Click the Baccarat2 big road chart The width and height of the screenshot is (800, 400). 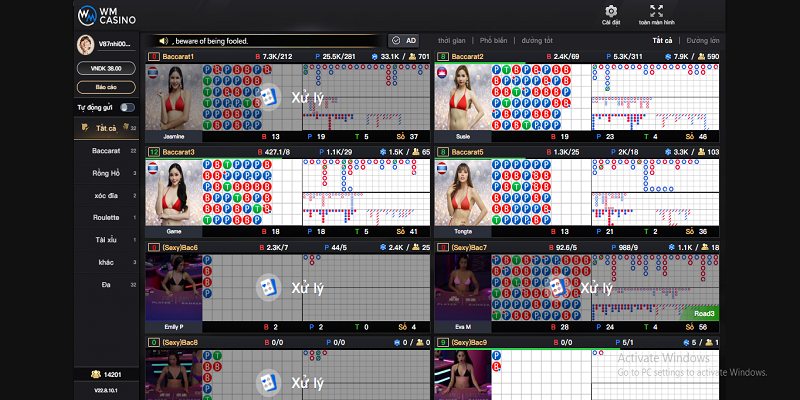(x=656, y=80)
